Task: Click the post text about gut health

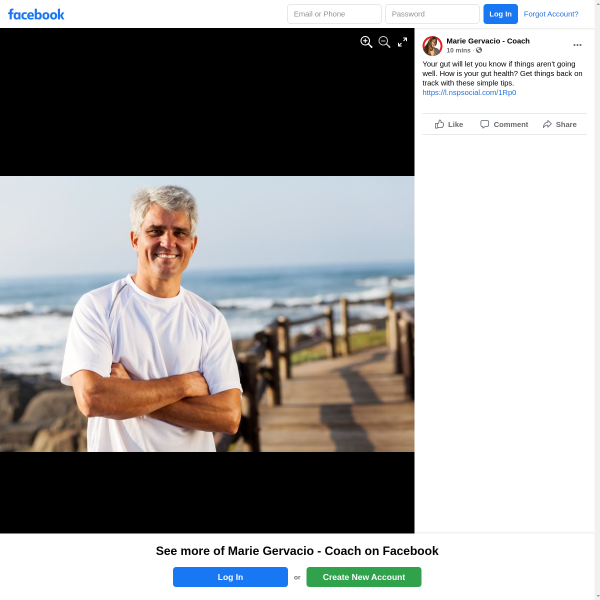Action: pyautogui.click(x=502, y=73)
